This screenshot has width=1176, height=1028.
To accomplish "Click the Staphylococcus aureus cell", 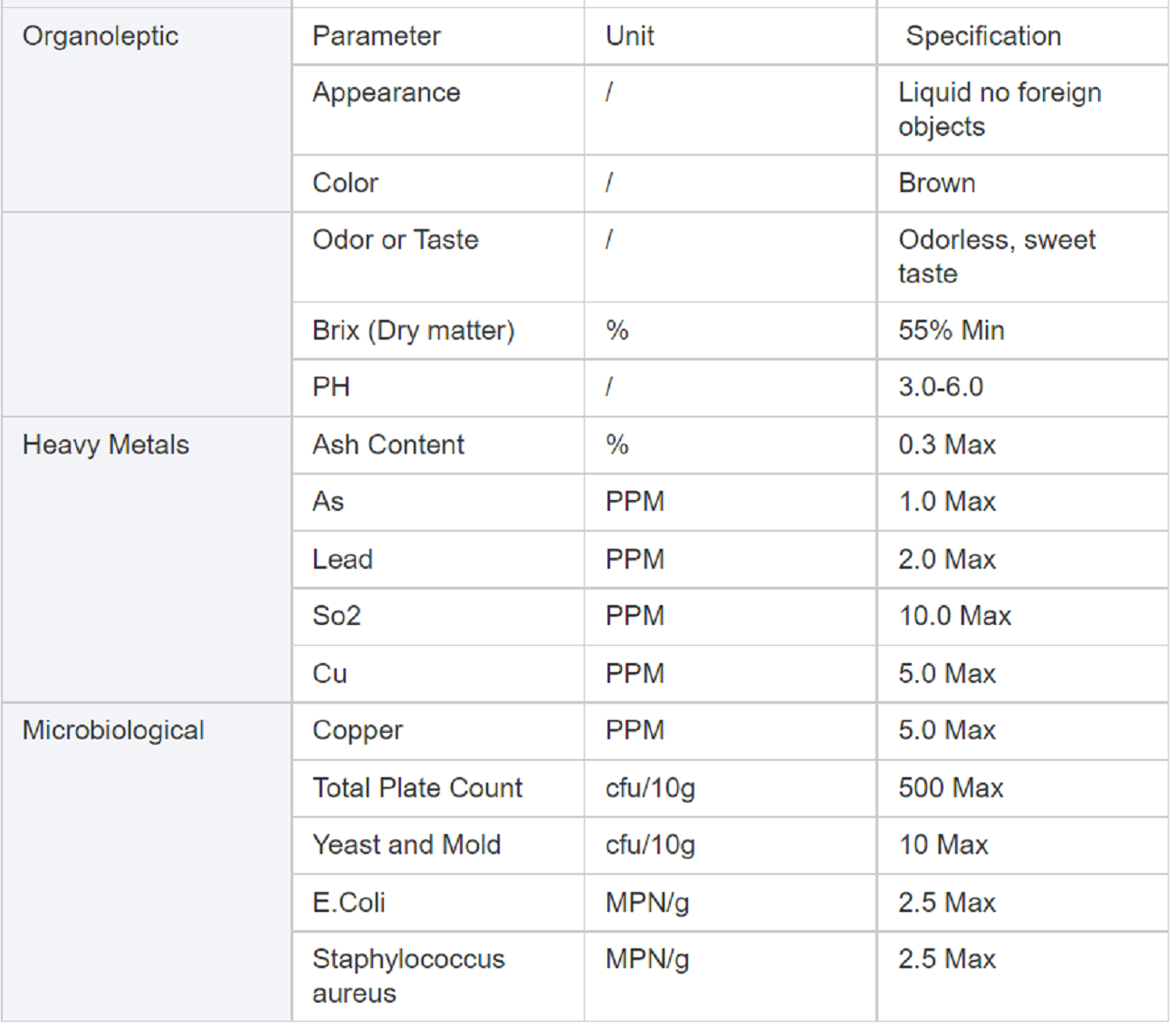I will click(x=438, y=976).
